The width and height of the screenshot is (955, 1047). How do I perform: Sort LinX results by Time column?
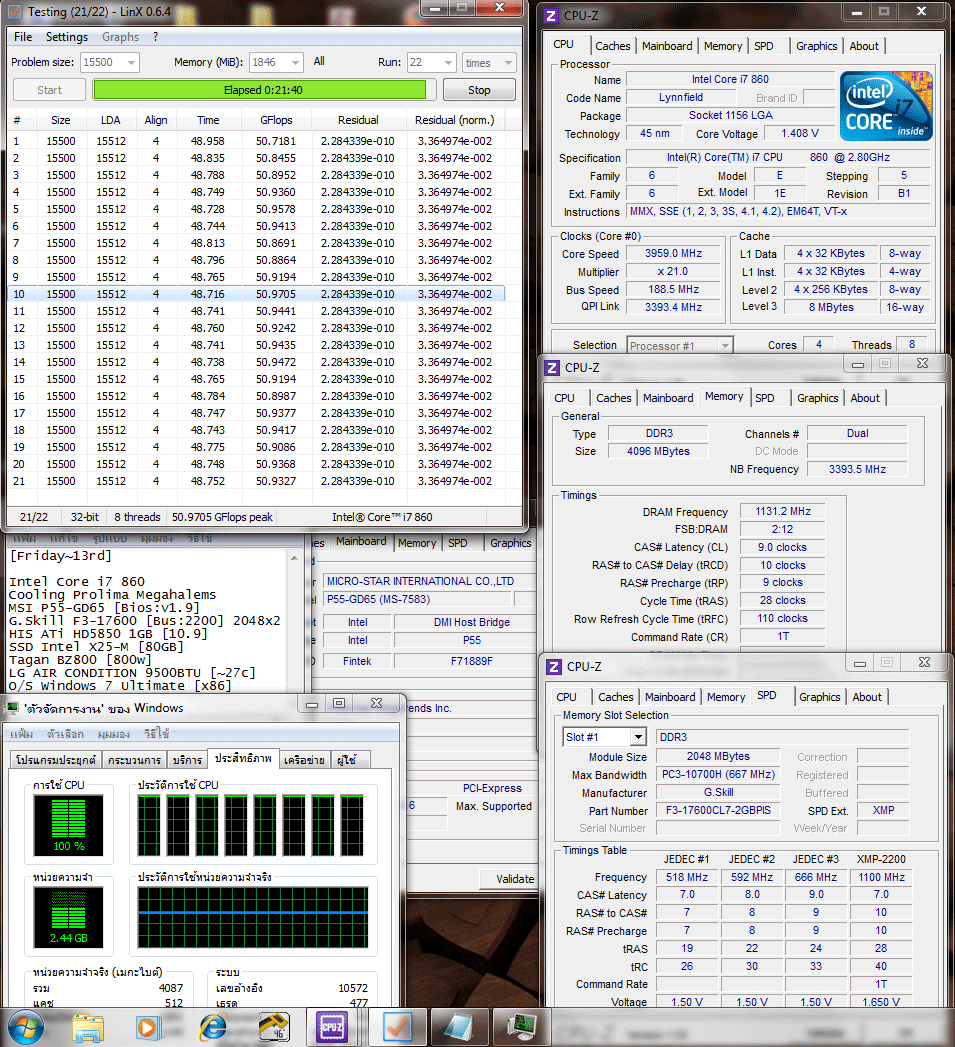click(208, 120)
